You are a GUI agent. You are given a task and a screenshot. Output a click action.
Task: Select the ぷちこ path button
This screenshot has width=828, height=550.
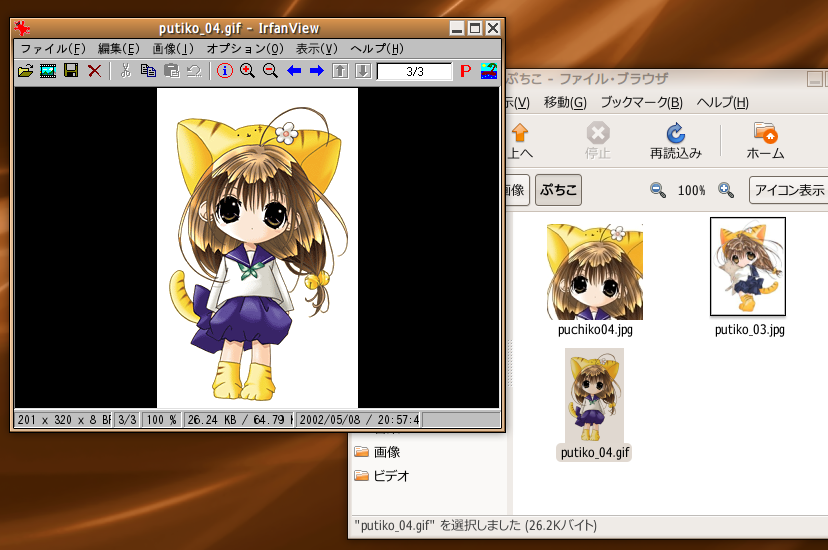pos(558,189)
